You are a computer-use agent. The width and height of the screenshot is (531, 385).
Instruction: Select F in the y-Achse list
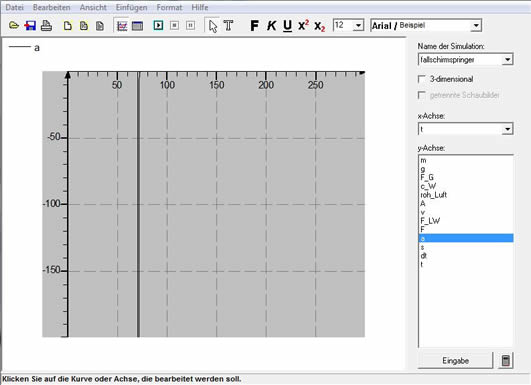coord(466,230)
